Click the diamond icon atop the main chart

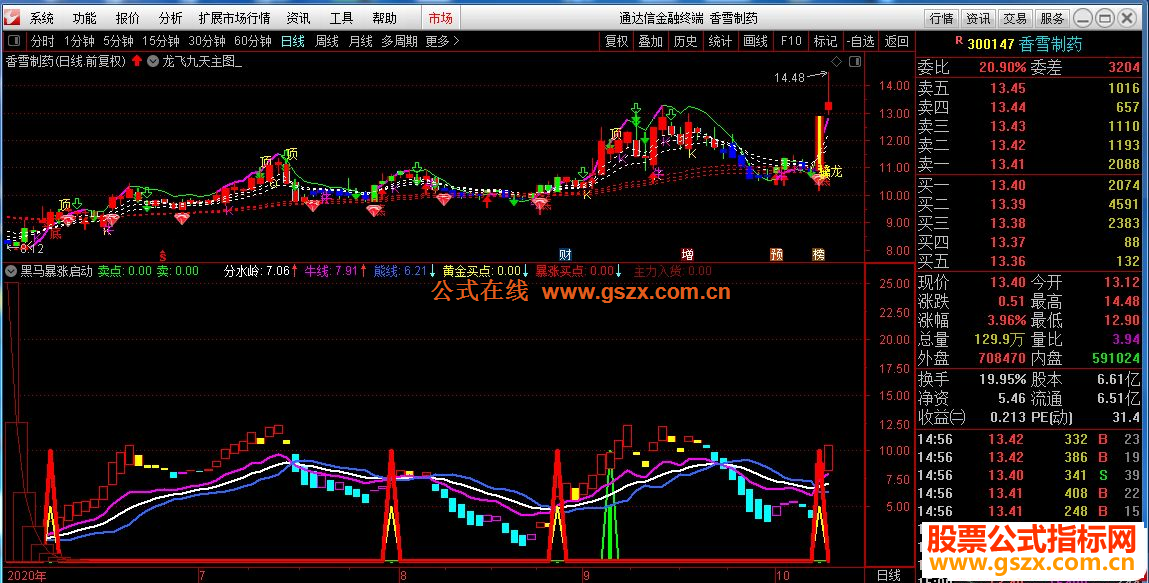click(x=837, y=62)
